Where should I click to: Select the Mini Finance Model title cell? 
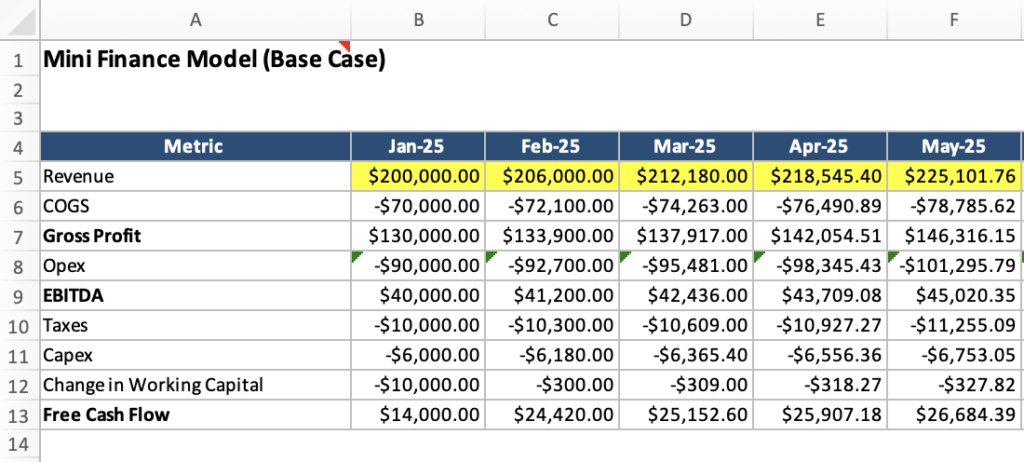tap(195, 59)
